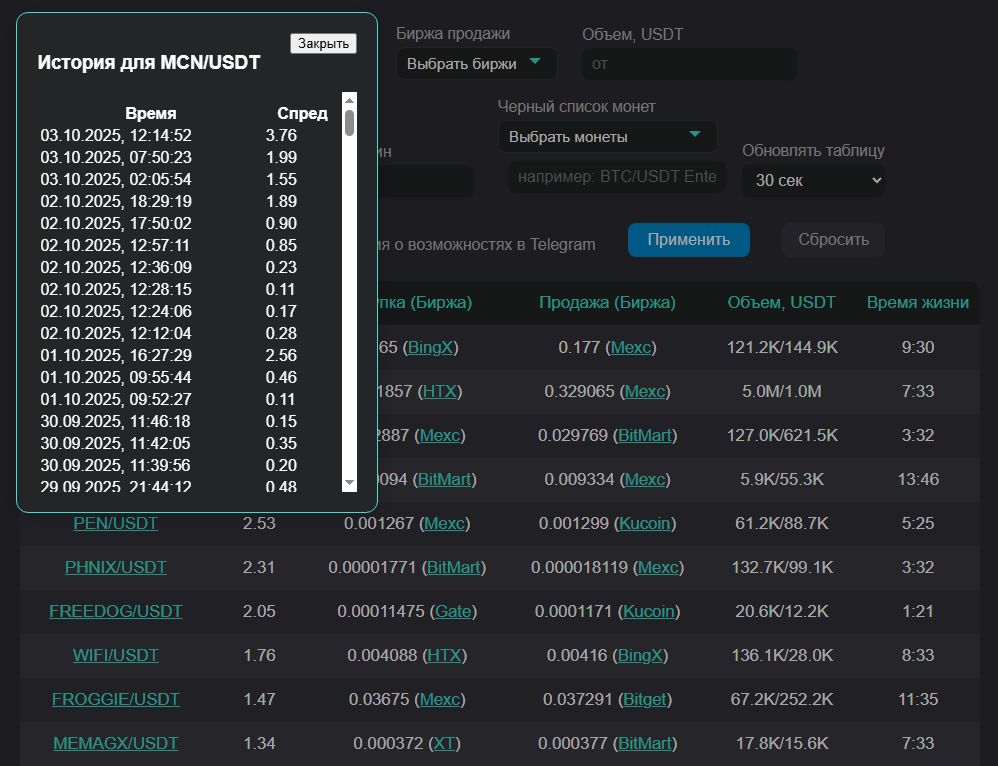Click the history list scroll-down arrow
The height and width of the screenshot is (766, 998).
349,483
